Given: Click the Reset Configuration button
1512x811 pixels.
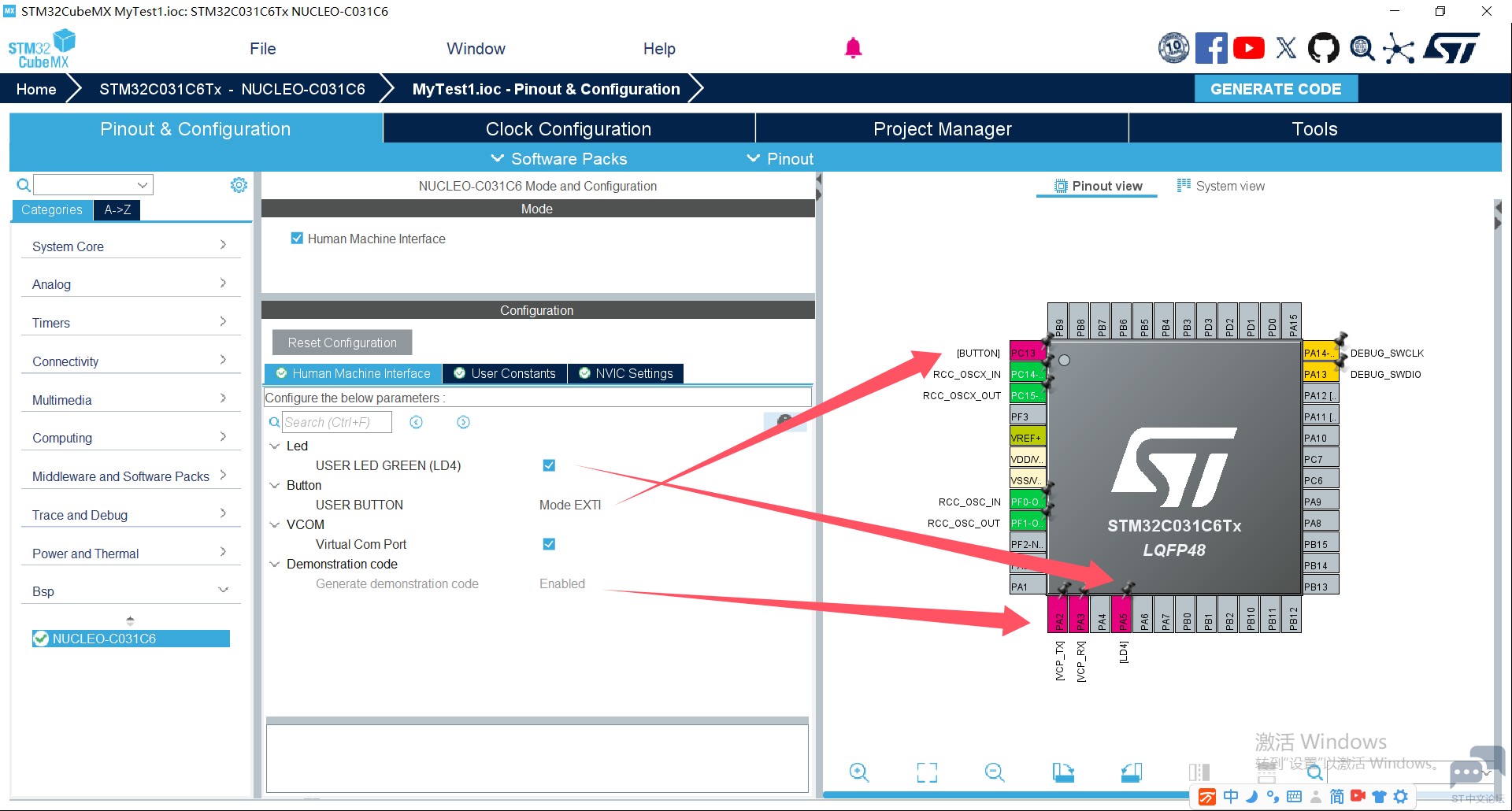Looking at the screenshot, I should coord(342,343).
